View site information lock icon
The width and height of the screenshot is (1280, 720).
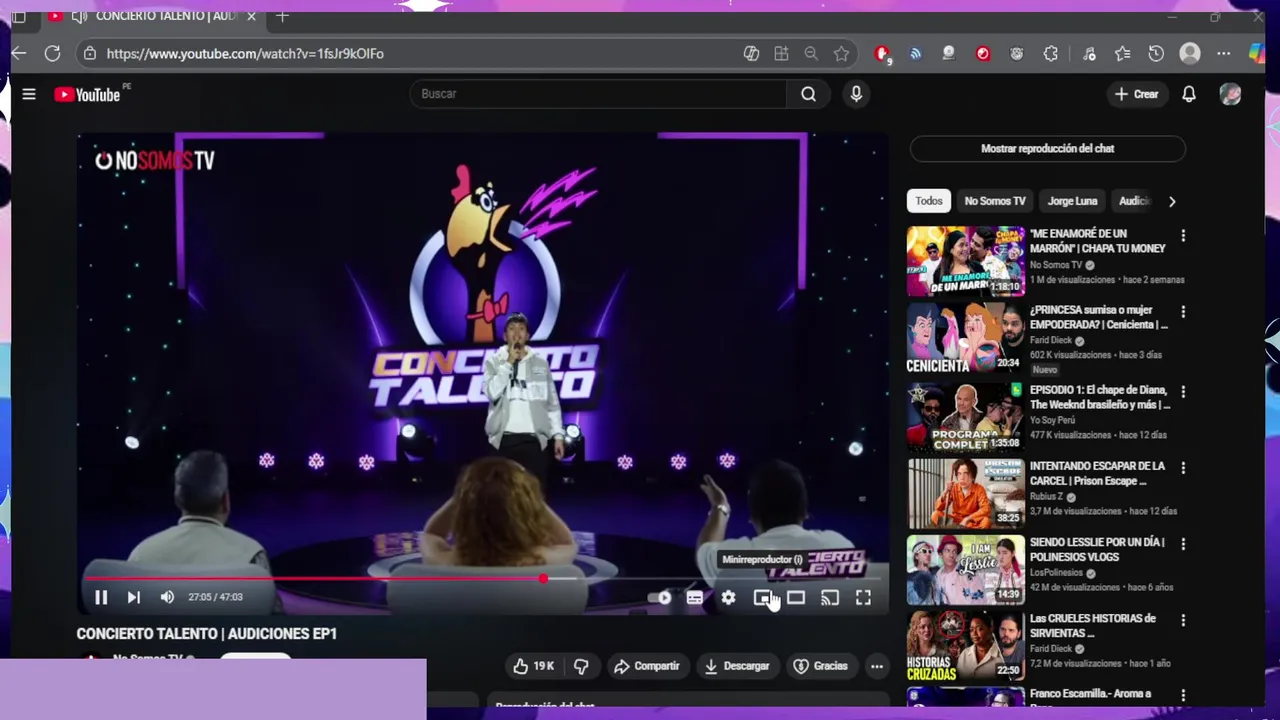90,54
